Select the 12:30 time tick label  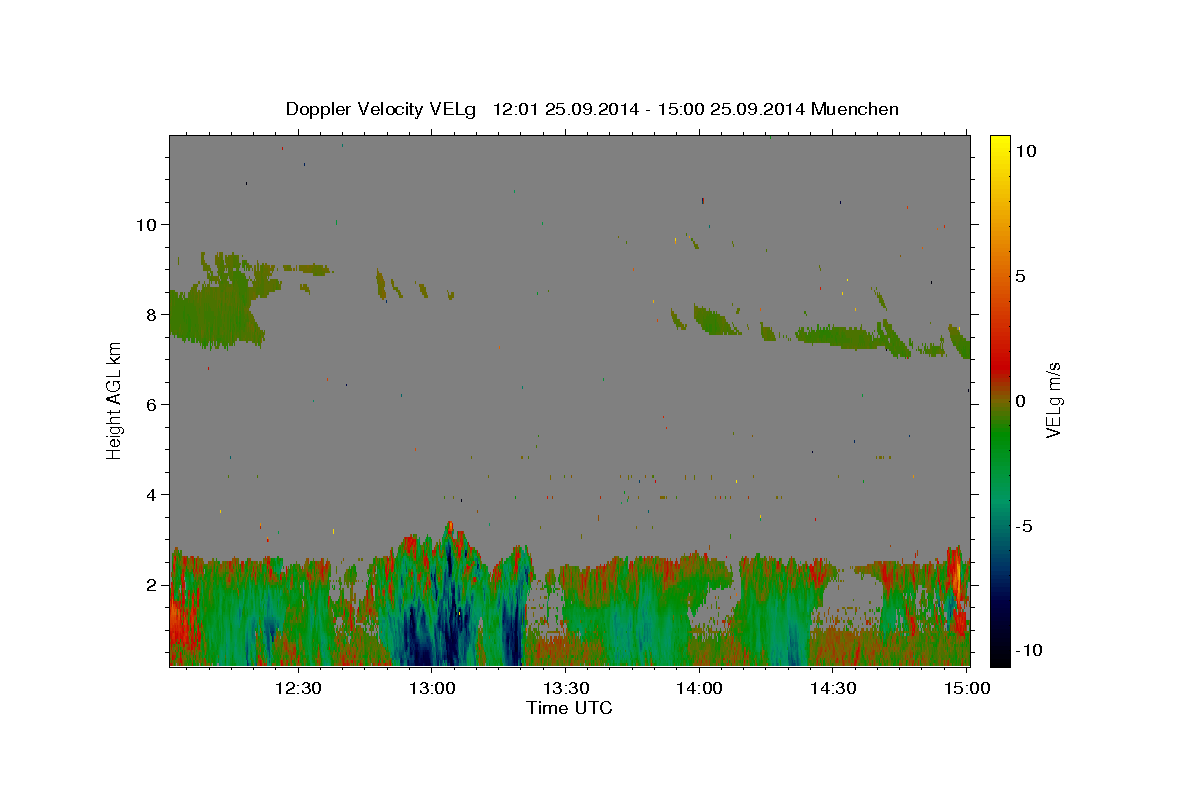pos(298,688)
